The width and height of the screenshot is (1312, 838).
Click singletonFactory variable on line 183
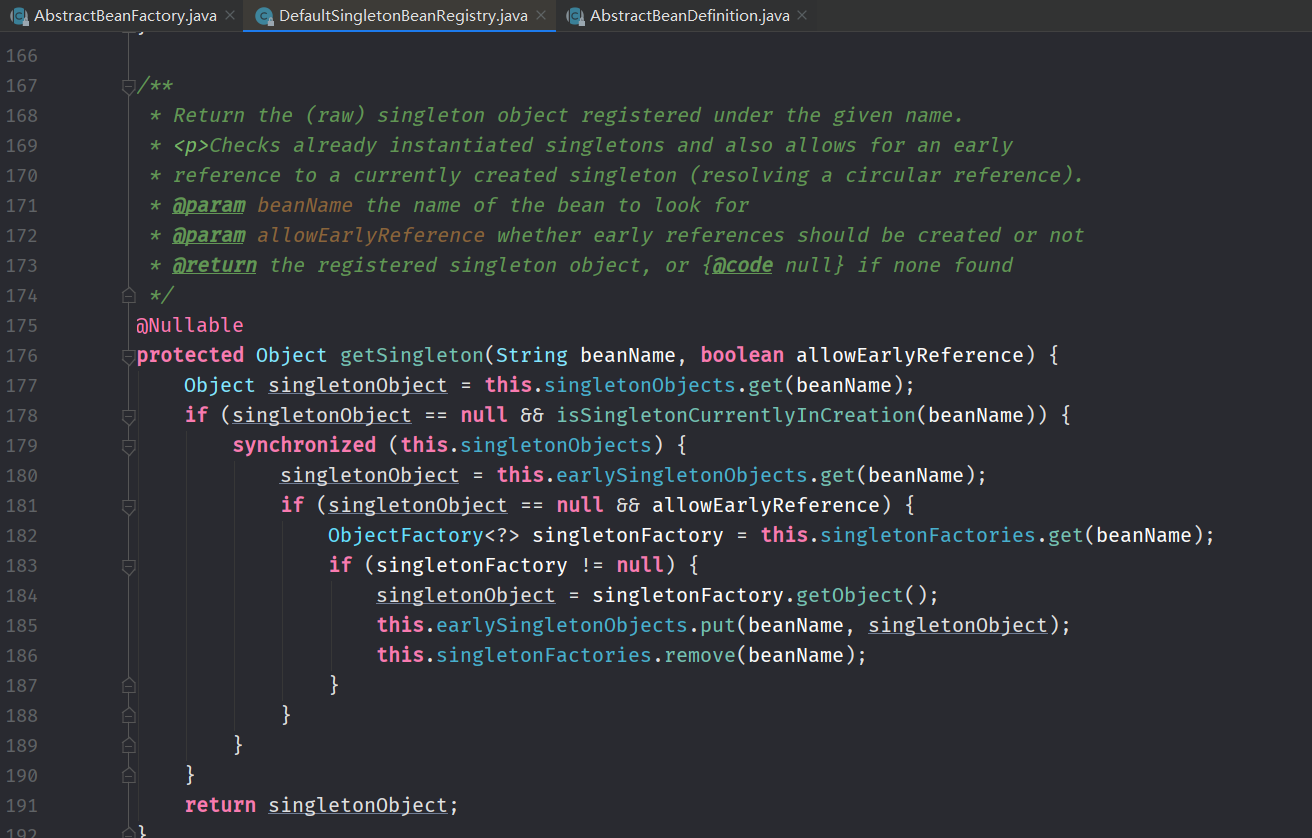tap(472, 565)
